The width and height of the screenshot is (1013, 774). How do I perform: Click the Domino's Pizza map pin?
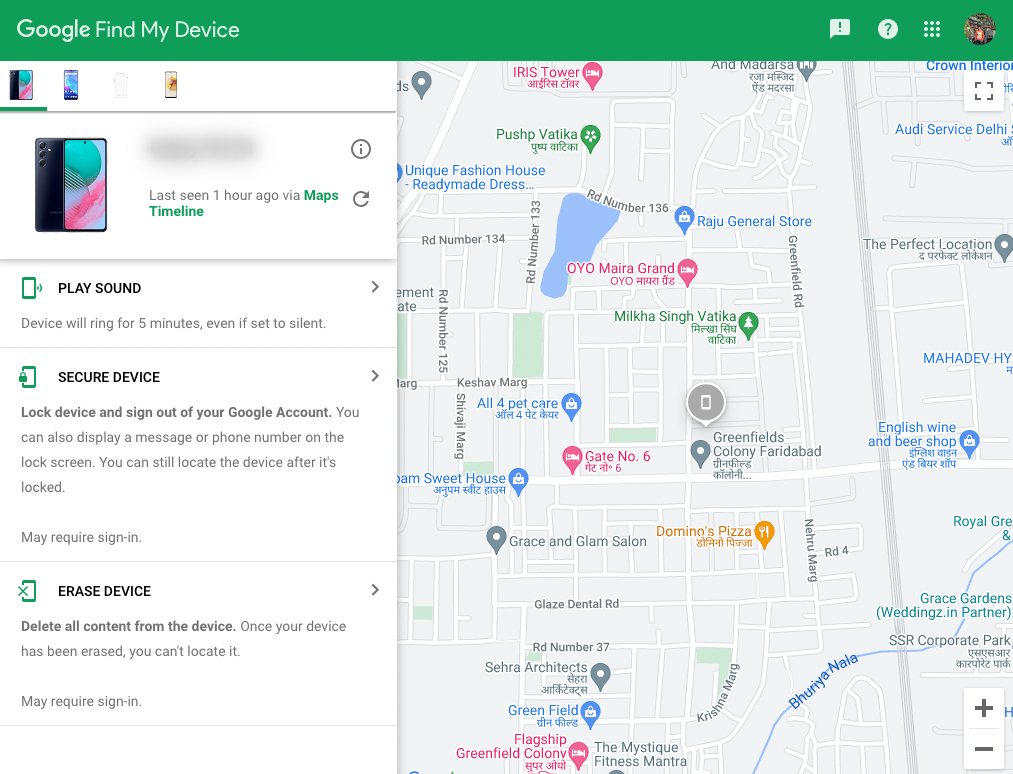(764, 532)
